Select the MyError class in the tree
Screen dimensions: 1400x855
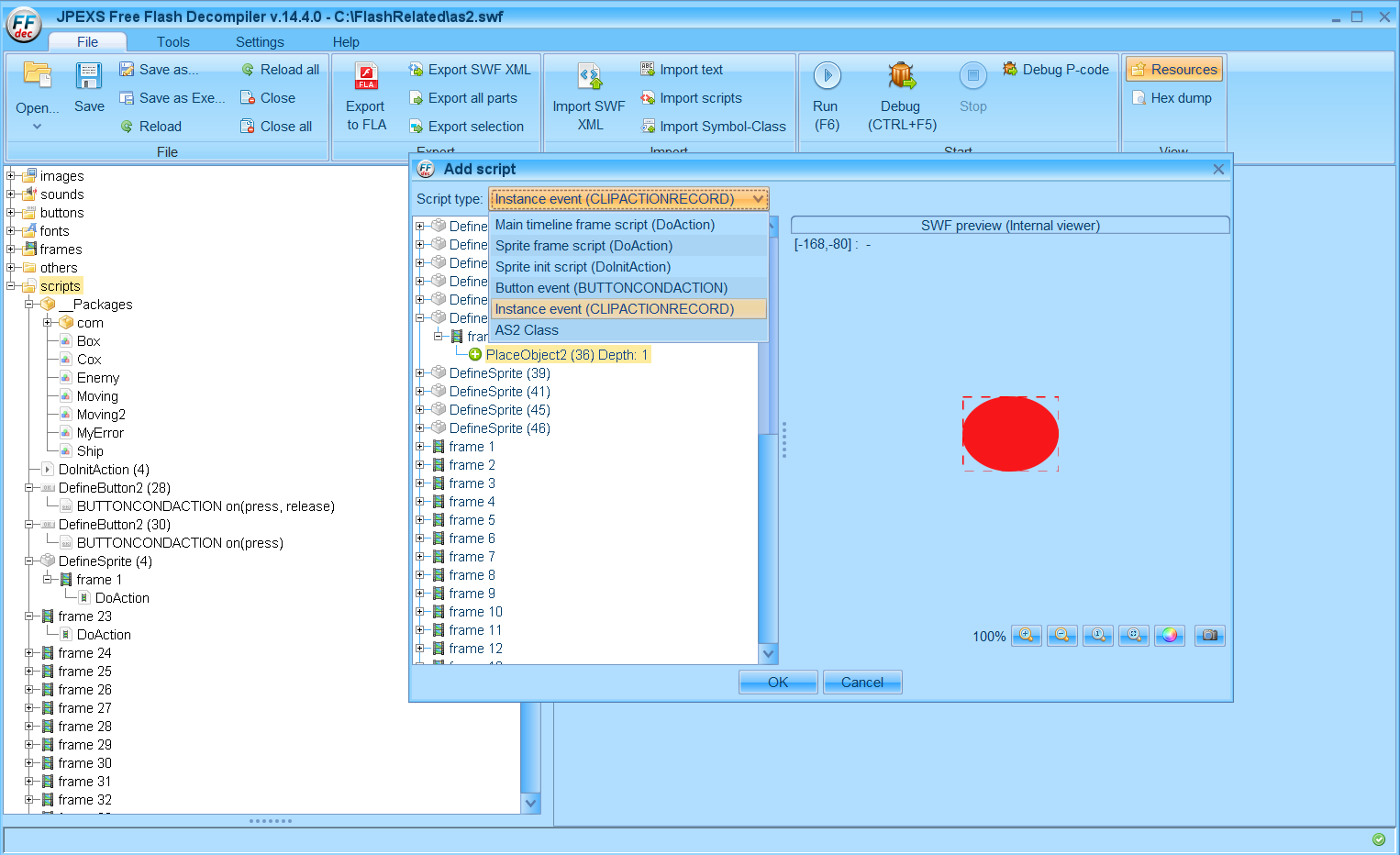click(x=100, y=433)
